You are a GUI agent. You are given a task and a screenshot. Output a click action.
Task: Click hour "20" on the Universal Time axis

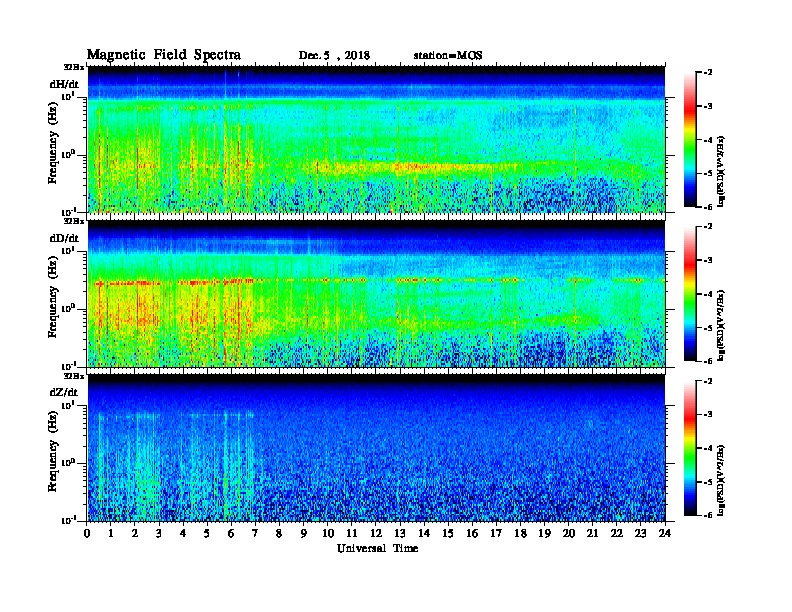[568, 533]
